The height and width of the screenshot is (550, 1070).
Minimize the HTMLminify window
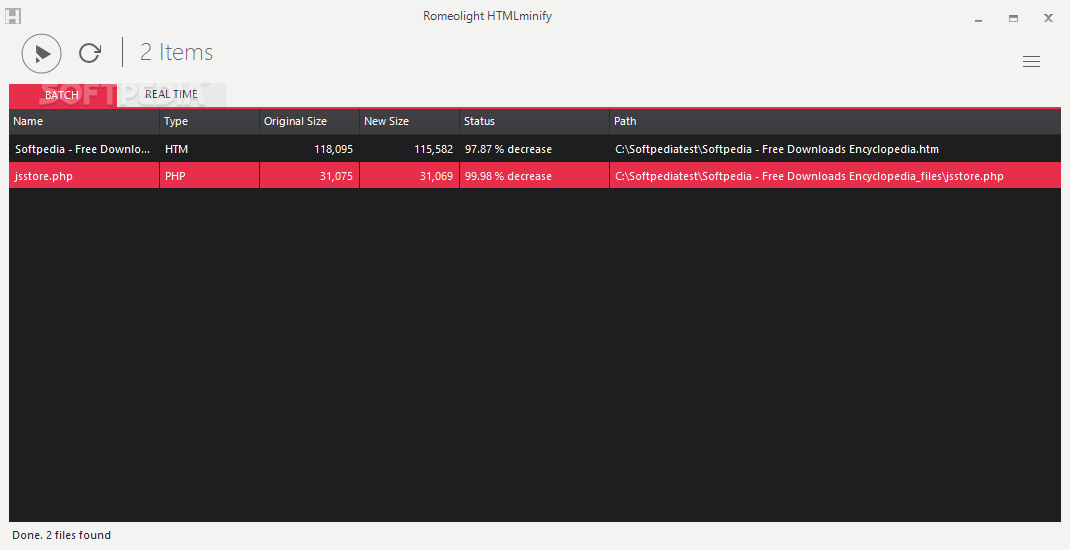pyautogui.click(x=979, y=19)
